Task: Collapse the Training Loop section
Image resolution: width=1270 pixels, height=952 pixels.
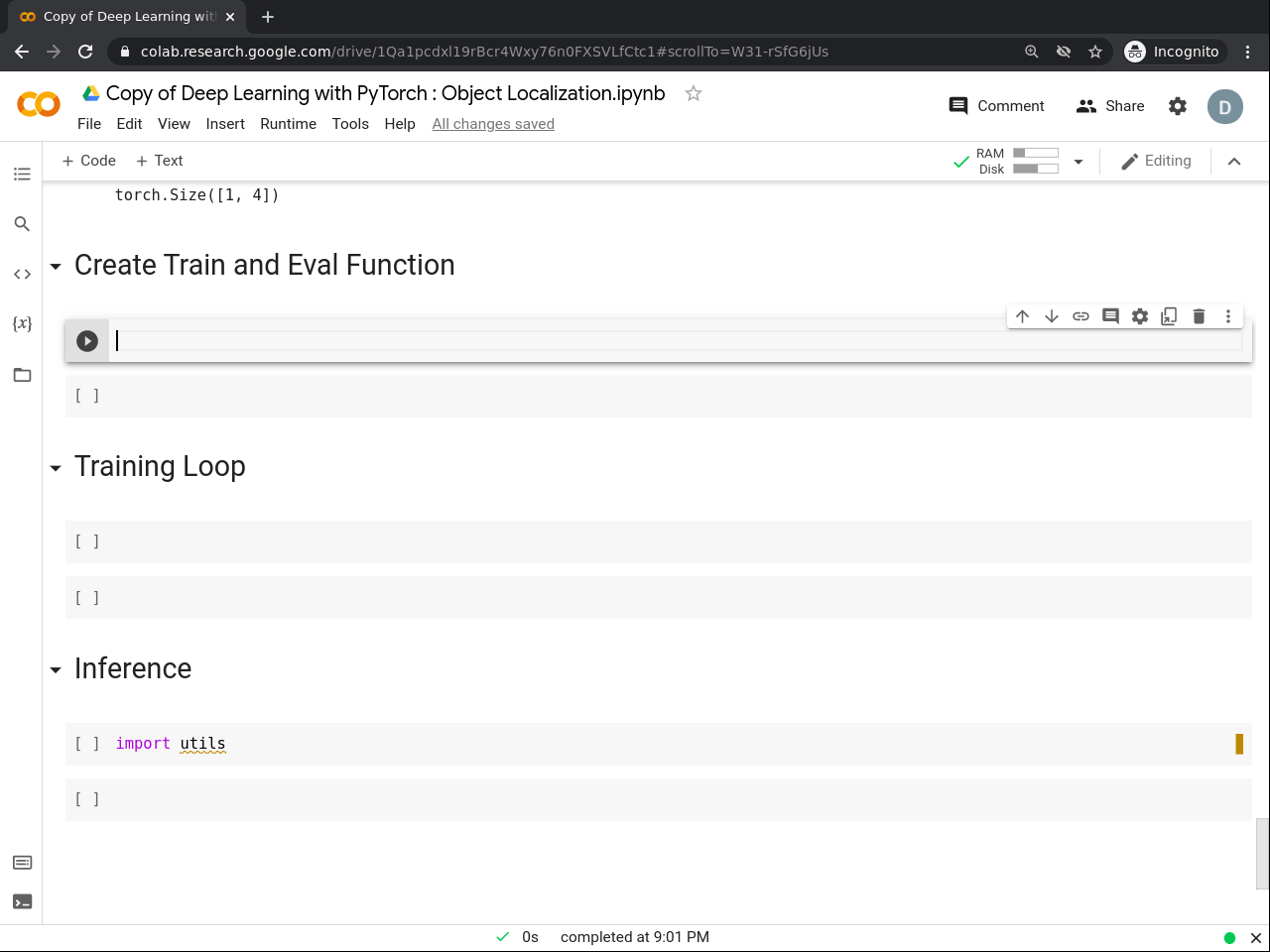Action: 56,467
